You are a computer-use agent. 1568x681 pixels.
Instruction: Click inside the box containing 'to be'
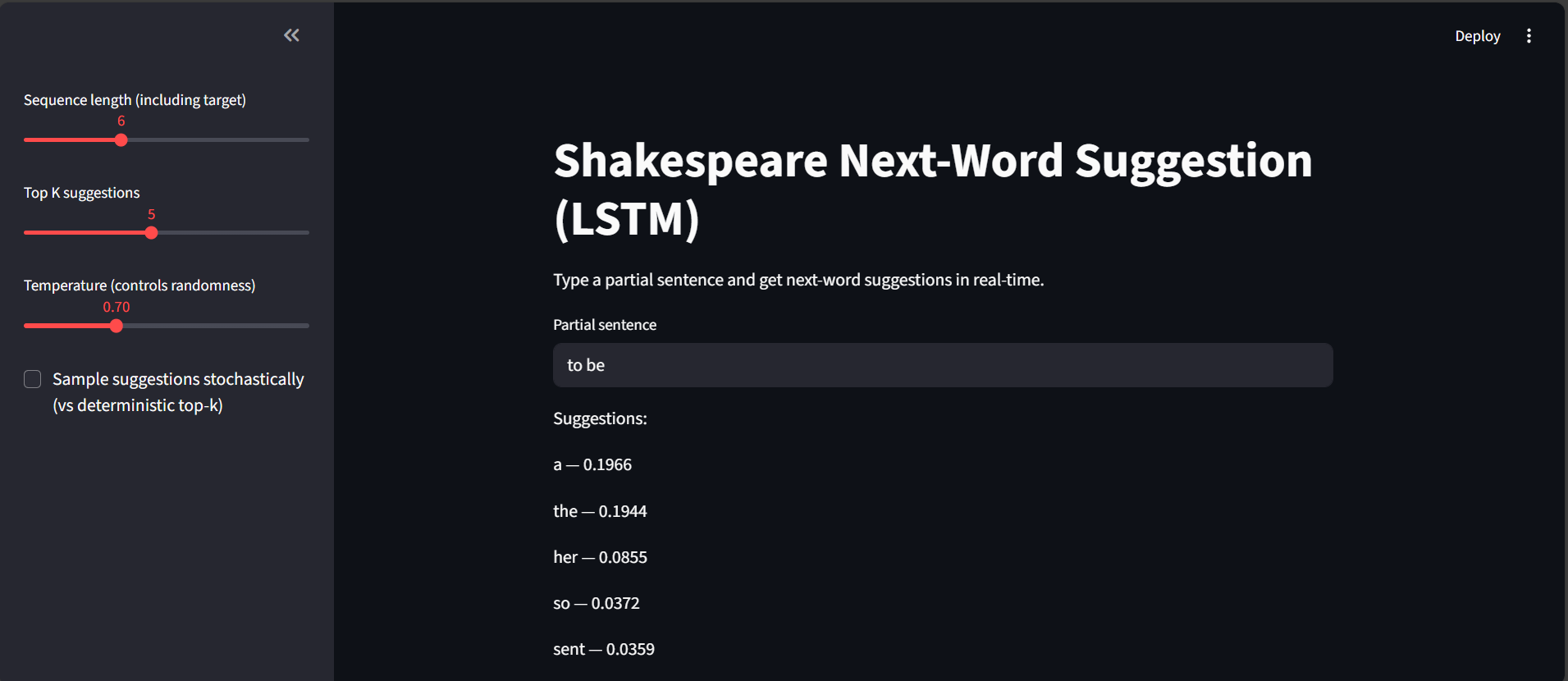click(942, 365)
